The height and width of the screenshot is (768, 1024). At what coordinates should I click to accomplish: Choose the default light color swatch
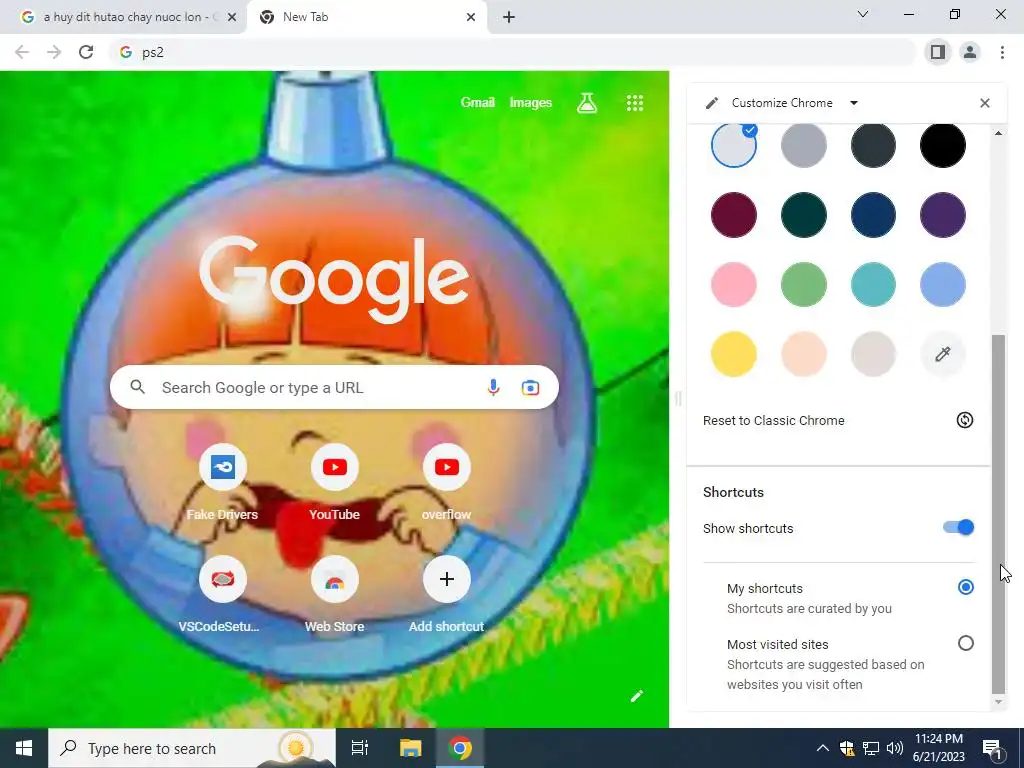click(x=733, y=145)
